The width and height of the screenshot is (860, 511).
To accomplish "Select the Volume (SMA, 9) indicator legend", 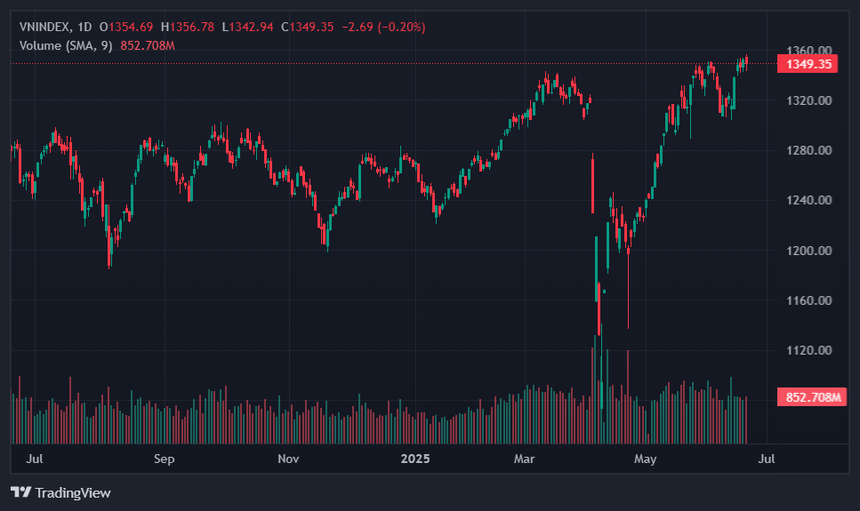I will pyautogui.click(x=65, y=46).
